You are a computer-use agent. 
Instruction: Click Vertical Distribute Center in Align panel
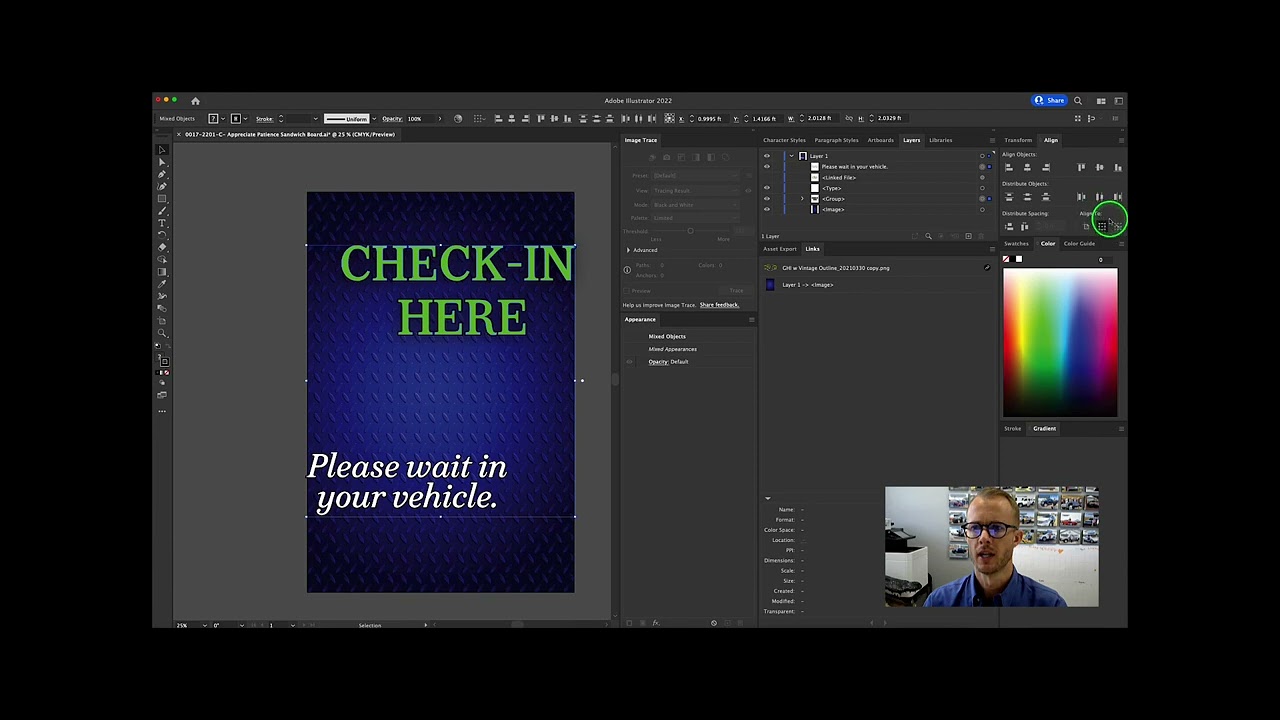click(1027, 197)
